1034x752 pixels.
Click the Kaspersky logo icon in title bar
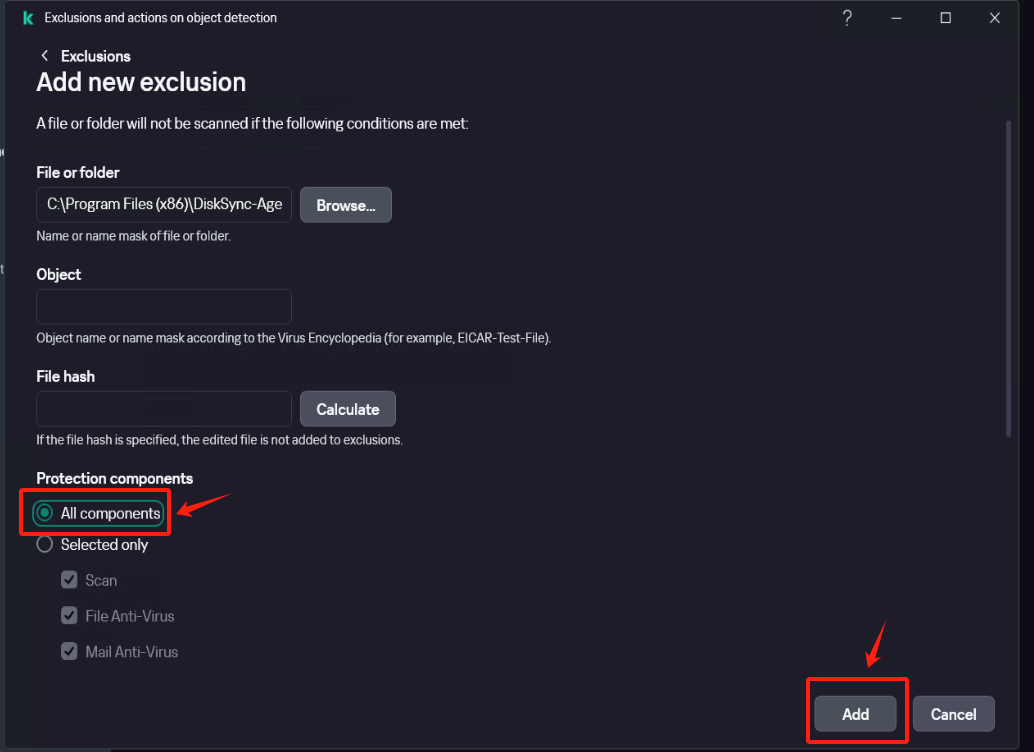click(x=28, y=18)
